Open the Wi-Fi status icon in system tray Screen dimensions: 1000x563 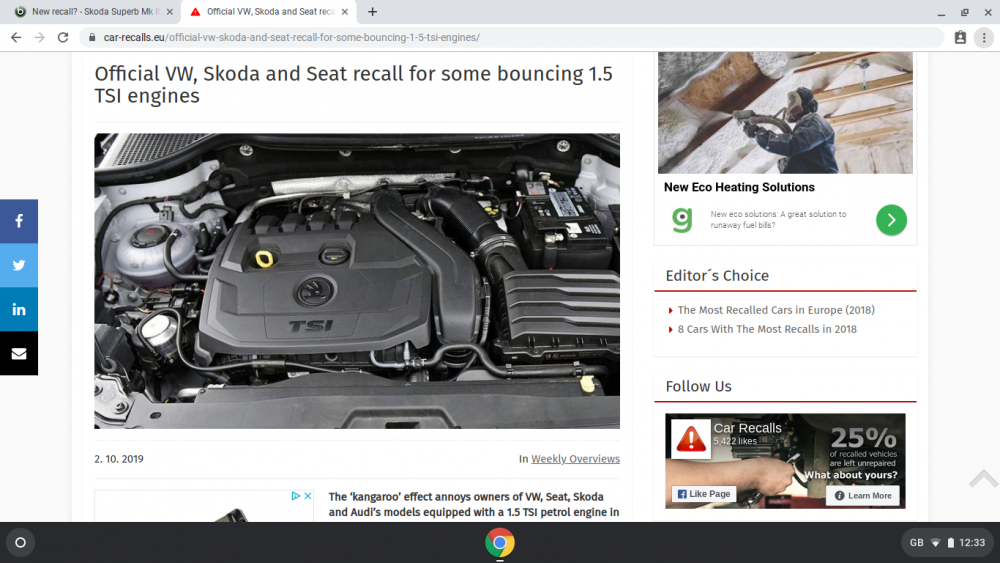point(936,543)
